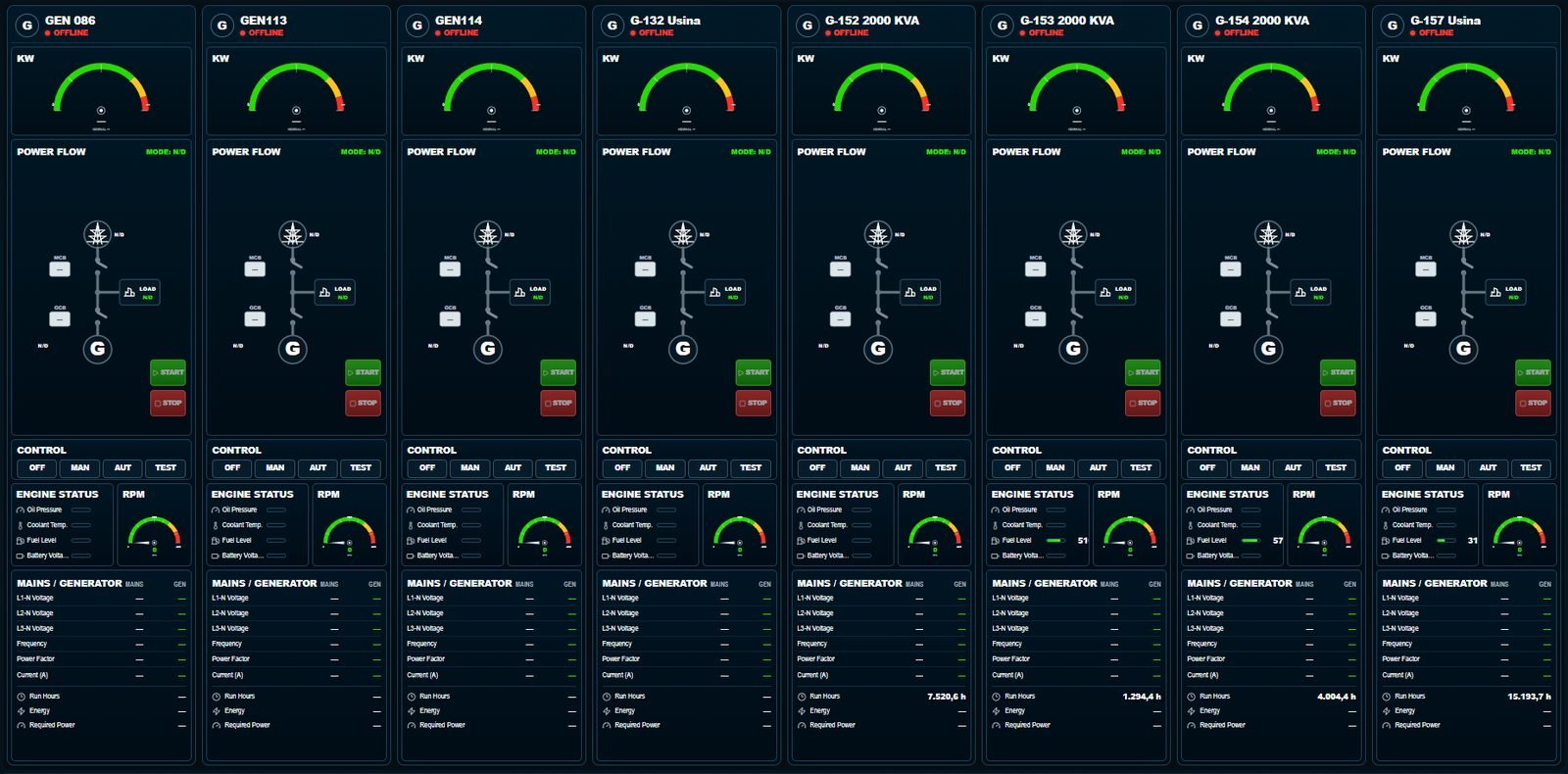Switch G-153 2000 KVA control to AUT

(x=1098, y=468)
